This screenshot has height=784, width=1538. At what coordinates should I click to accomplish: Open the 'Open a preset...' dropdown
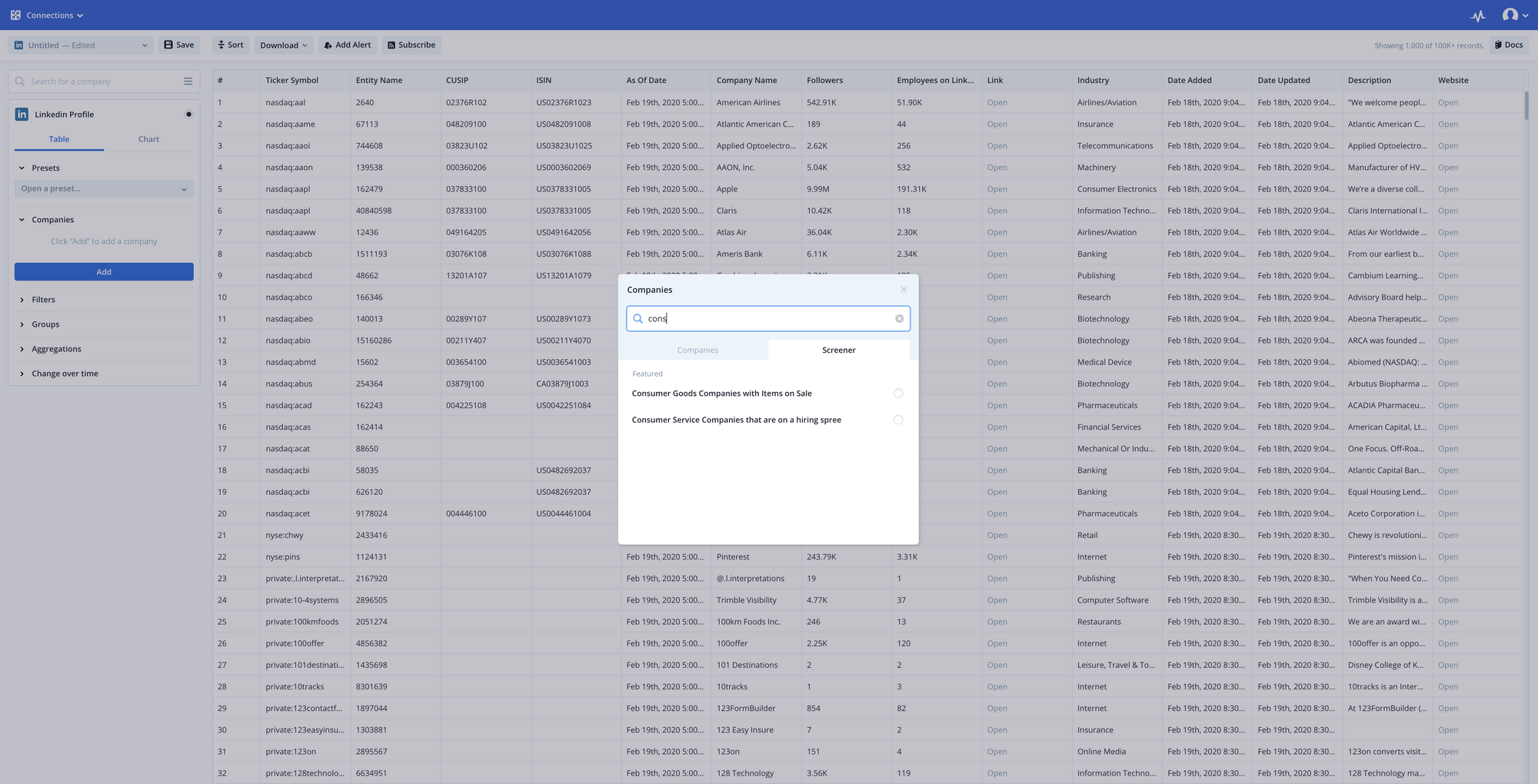point(104,189)
